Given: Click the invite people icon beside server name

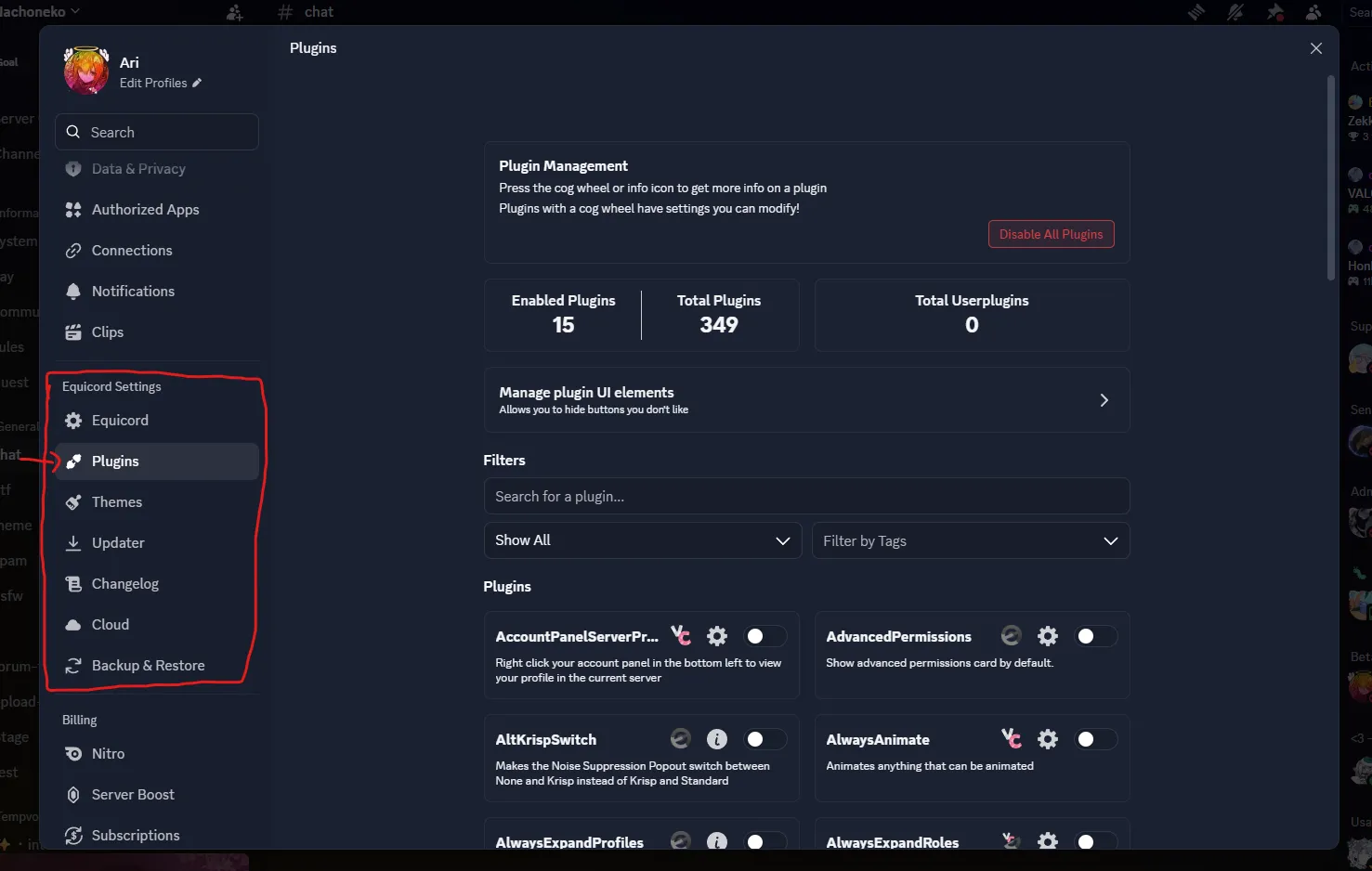Looking at the screenshot, I should point(234,13).
